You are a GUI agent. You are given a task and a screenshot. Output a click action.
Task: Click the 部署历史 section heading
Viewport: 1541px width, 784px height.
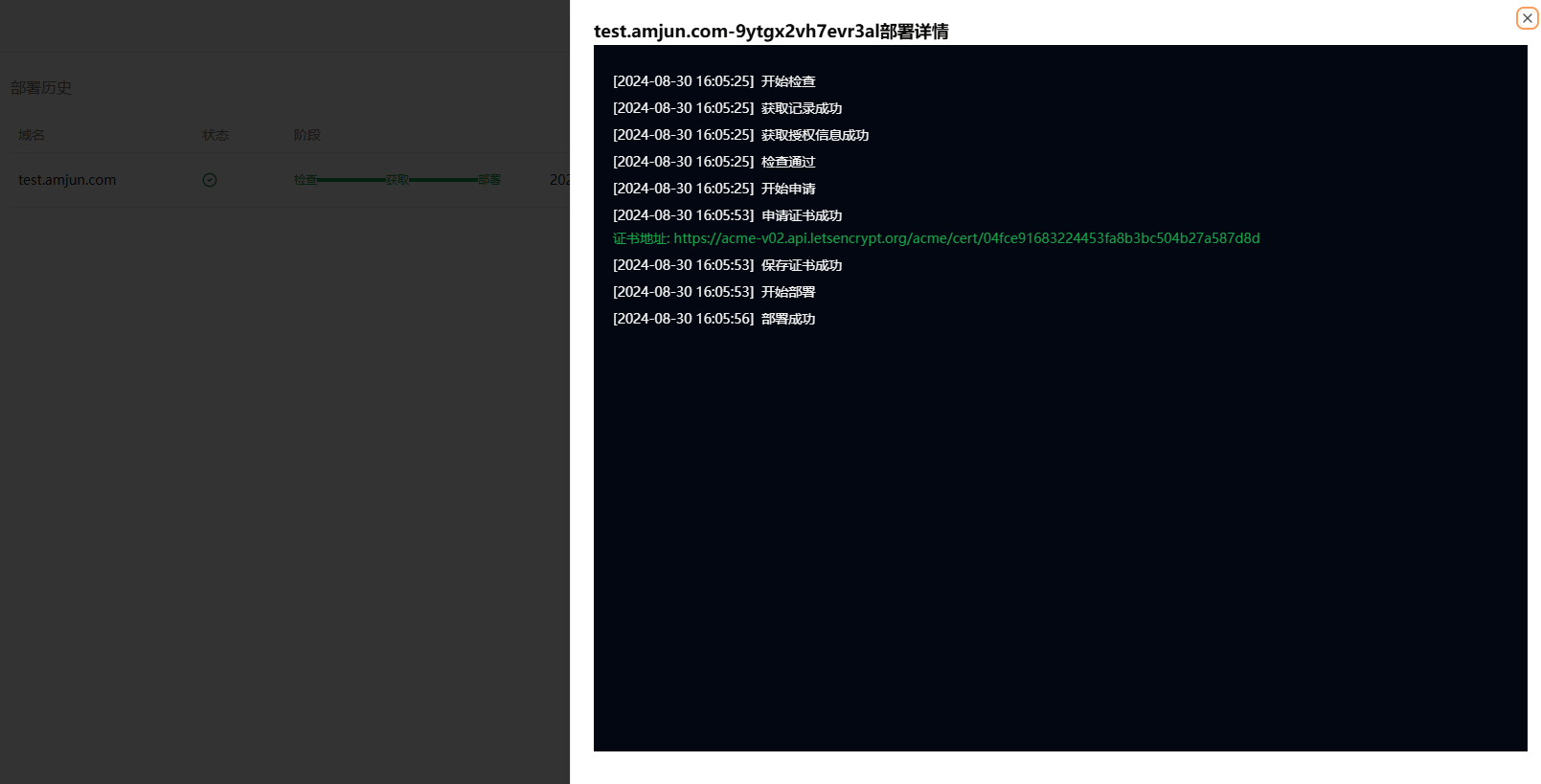(41, 88)
